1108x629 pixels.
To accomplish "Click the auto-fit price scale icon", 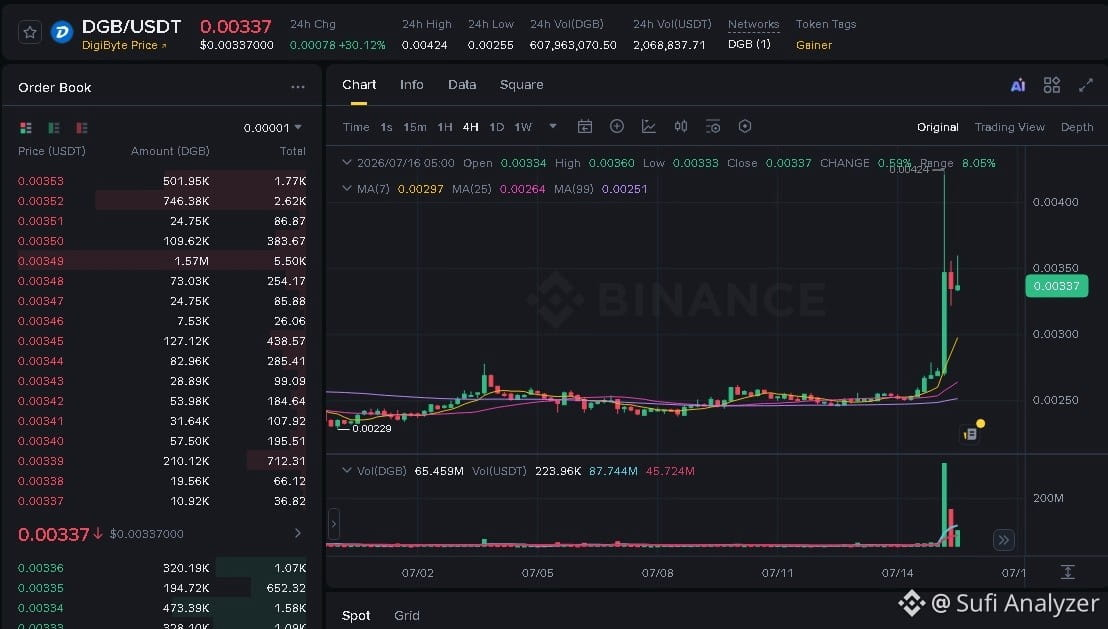I will tap(1067, 572).
